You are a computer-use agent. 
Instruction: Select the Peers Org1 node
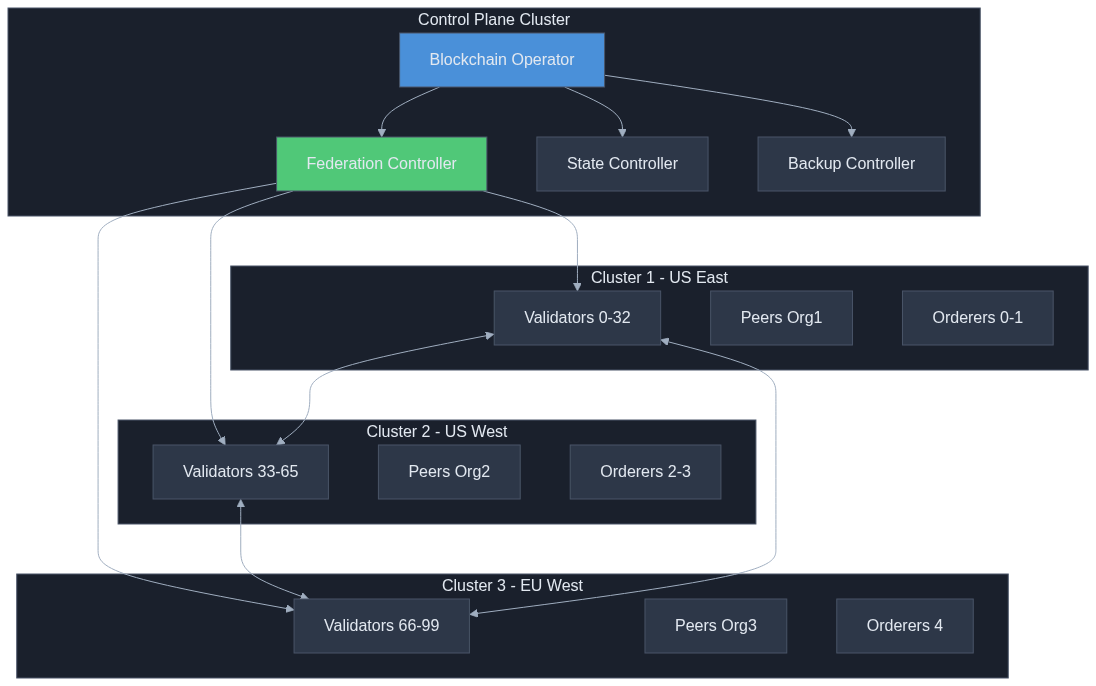781,318
